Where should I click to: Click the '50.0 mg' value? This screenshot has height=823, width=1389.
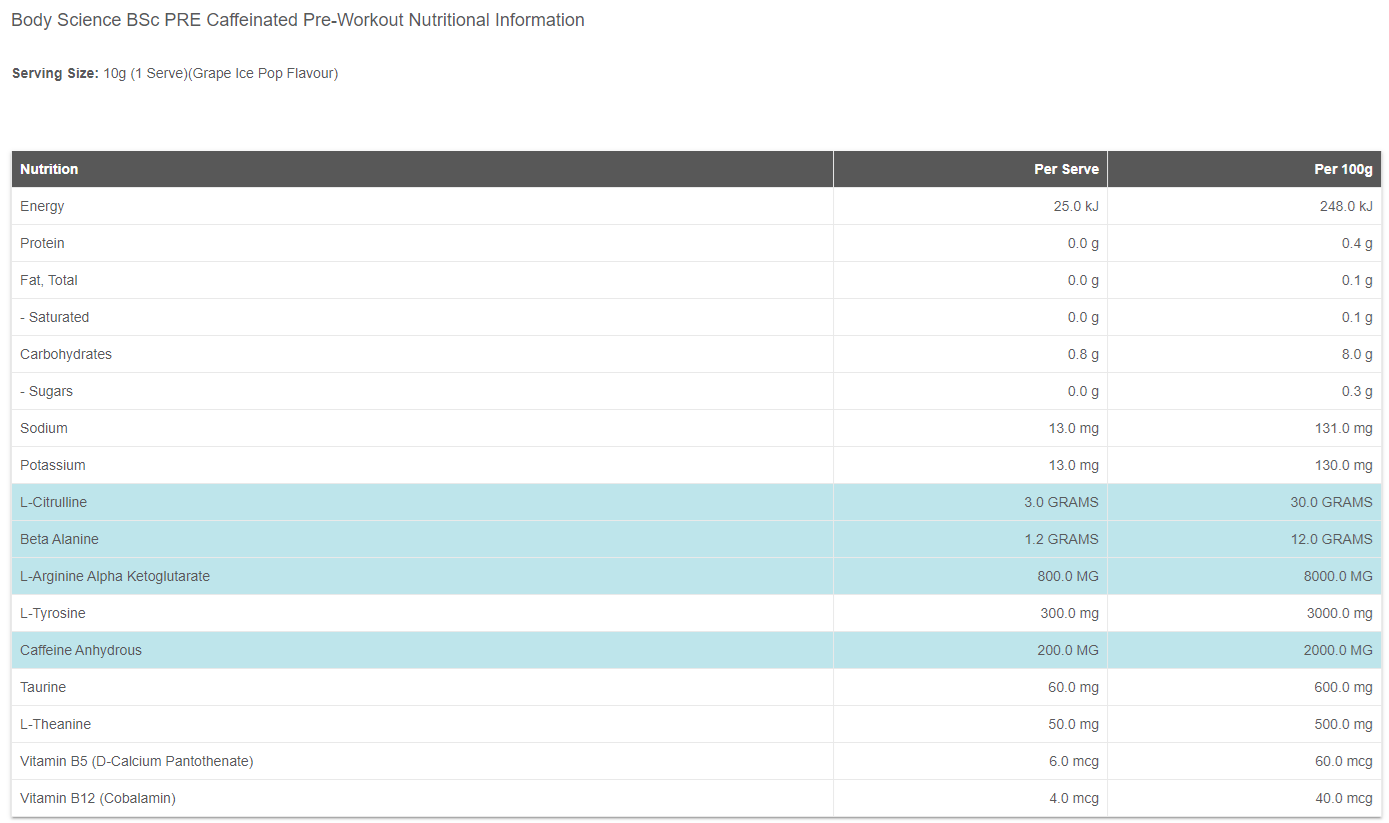[1073, 724]
